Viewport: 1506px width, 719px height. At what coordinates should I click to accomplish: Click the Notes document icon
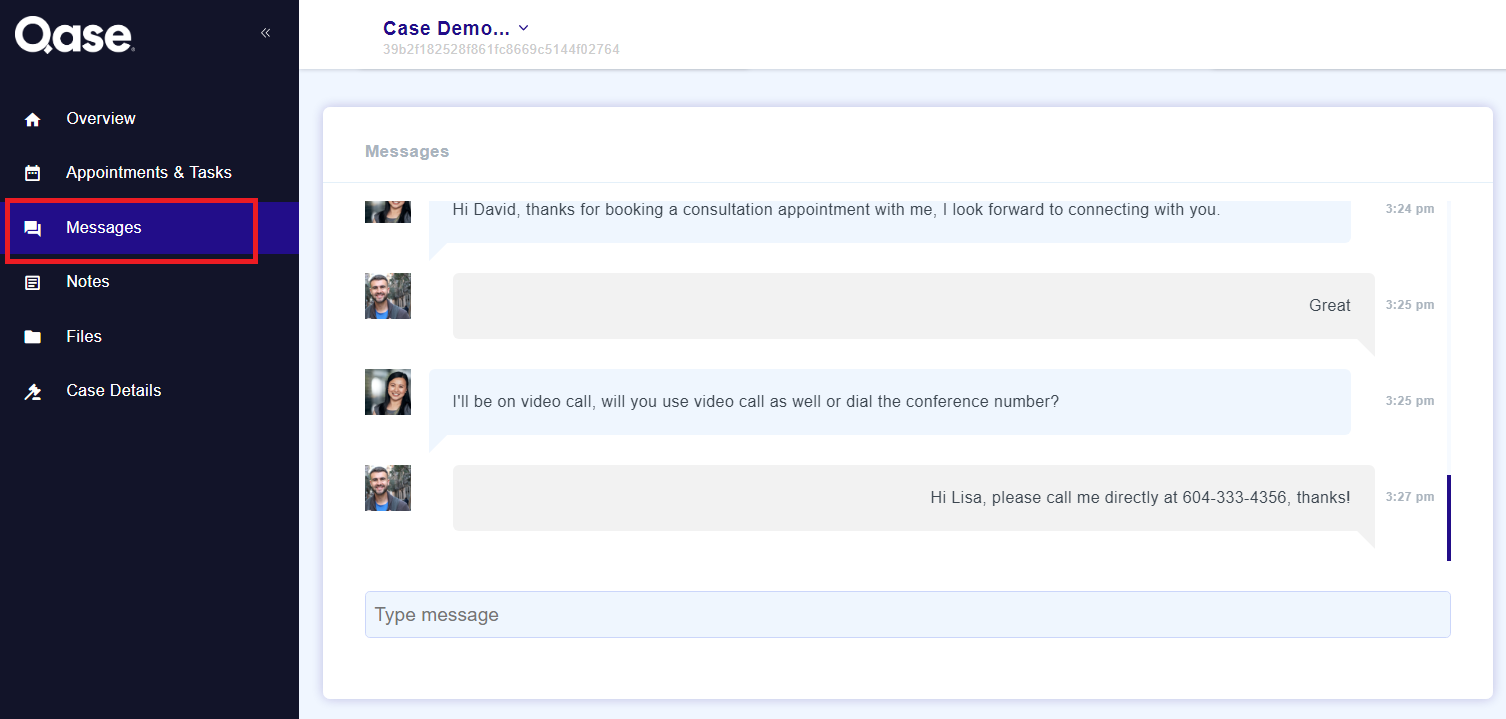point(33,282)
